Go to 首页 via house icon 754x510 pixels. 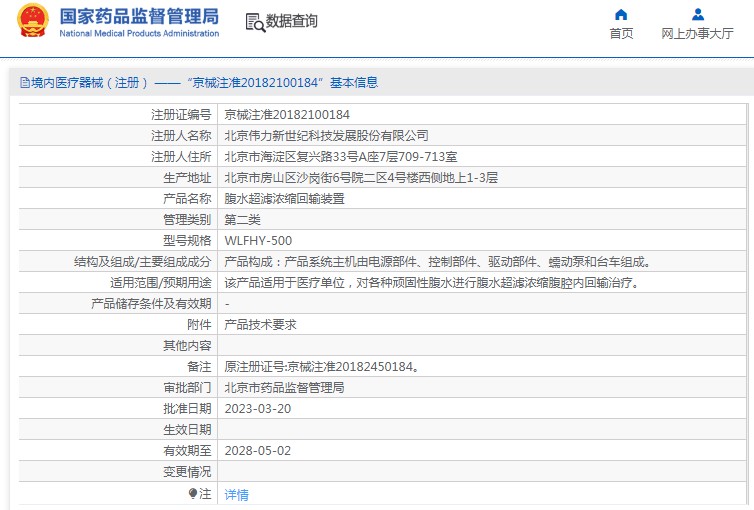pyautogui.click(x=621, y=15)
